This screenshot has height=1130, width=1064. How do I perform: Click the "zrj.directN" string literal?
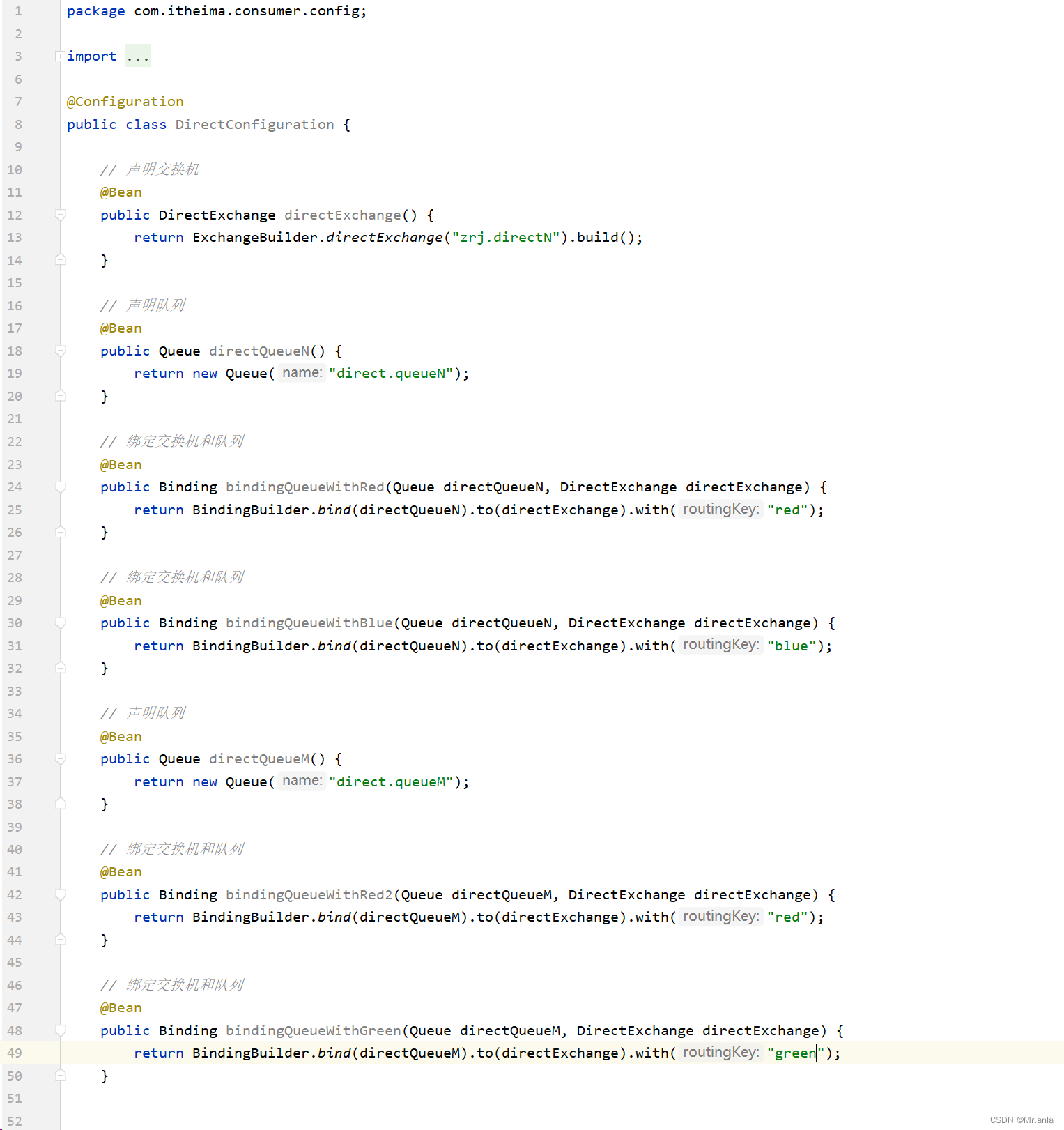coord(507,238)
